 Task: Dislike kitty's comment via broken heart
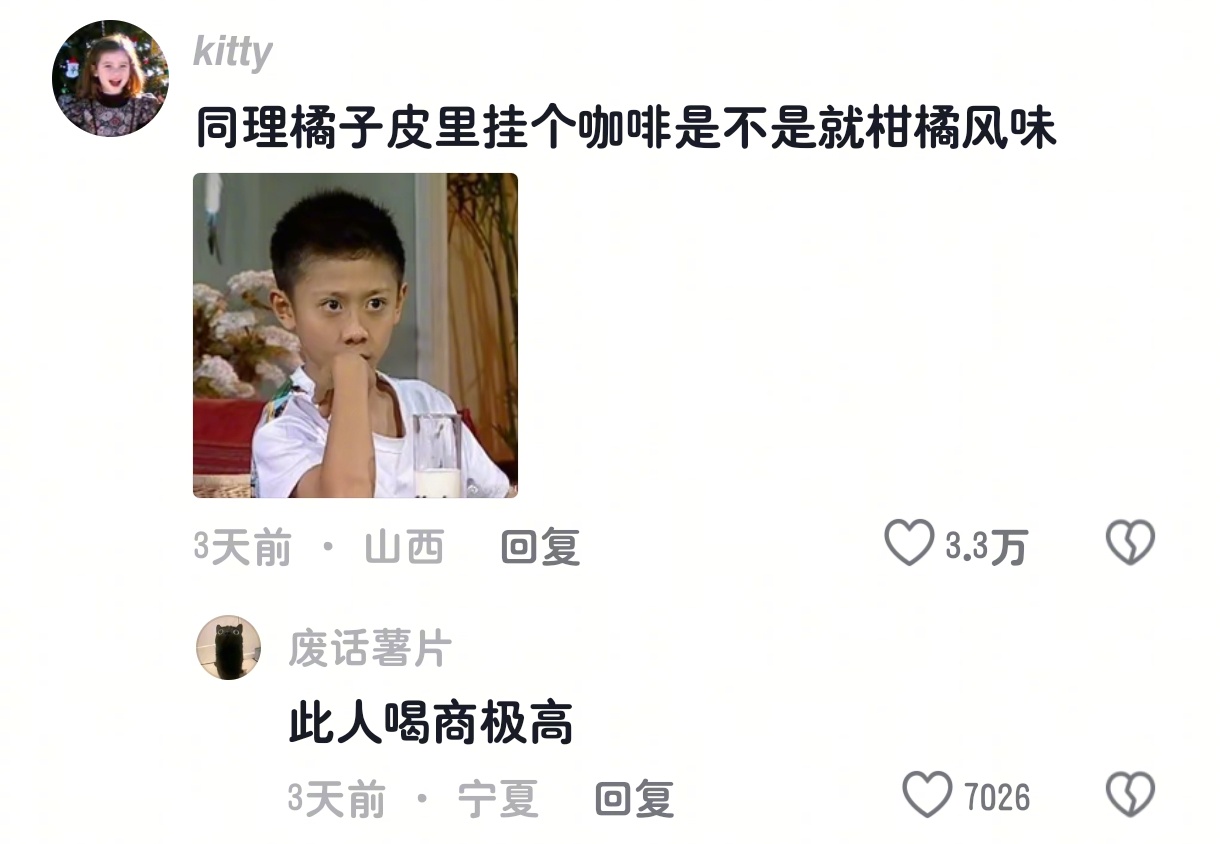pos(1130,544)
